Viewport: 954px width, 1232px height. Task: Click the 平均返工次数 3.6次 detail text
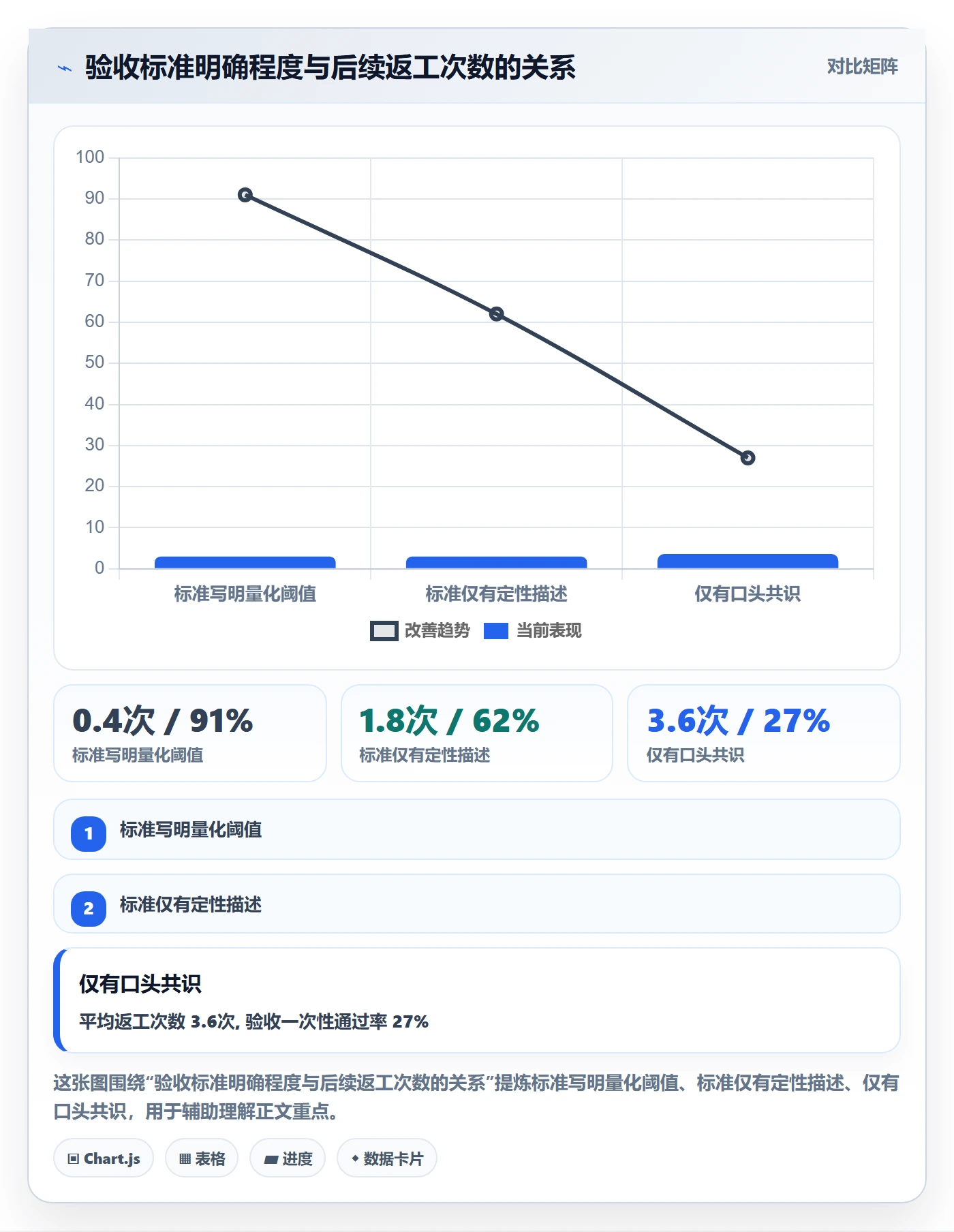[x=253, y=1021]
